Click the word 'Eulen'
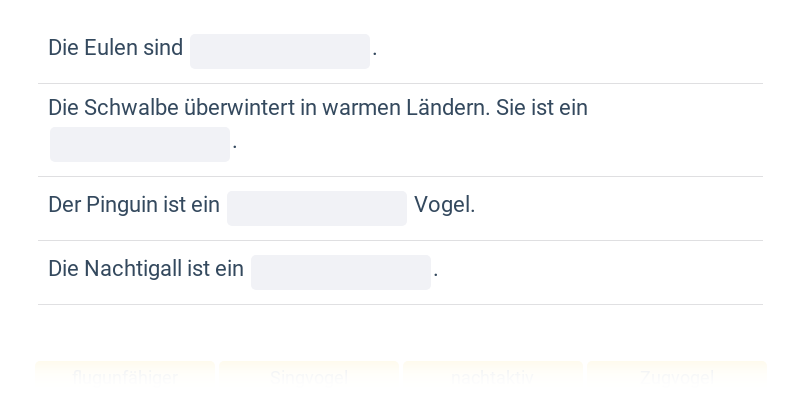 point(111,48)
